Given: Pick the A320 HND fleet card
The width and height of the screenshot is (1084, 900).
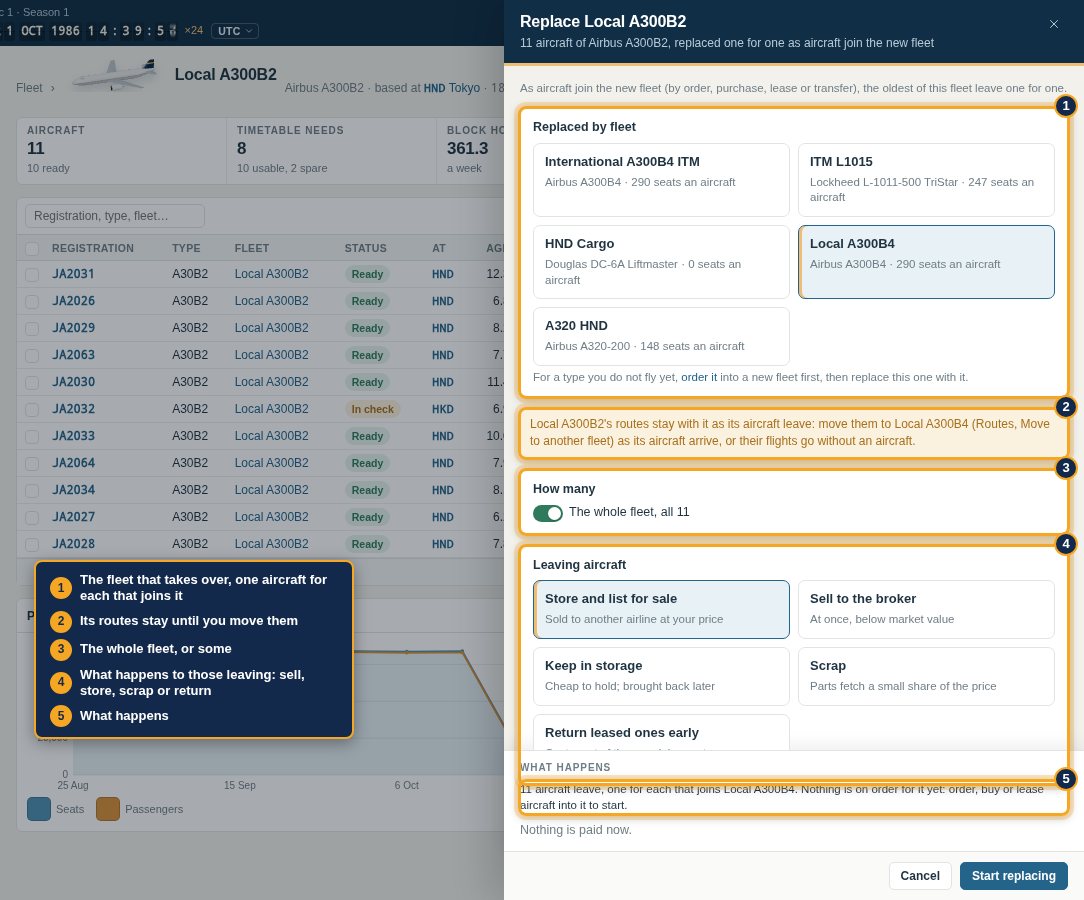Looking at the screenshot, I should (661, 336).
